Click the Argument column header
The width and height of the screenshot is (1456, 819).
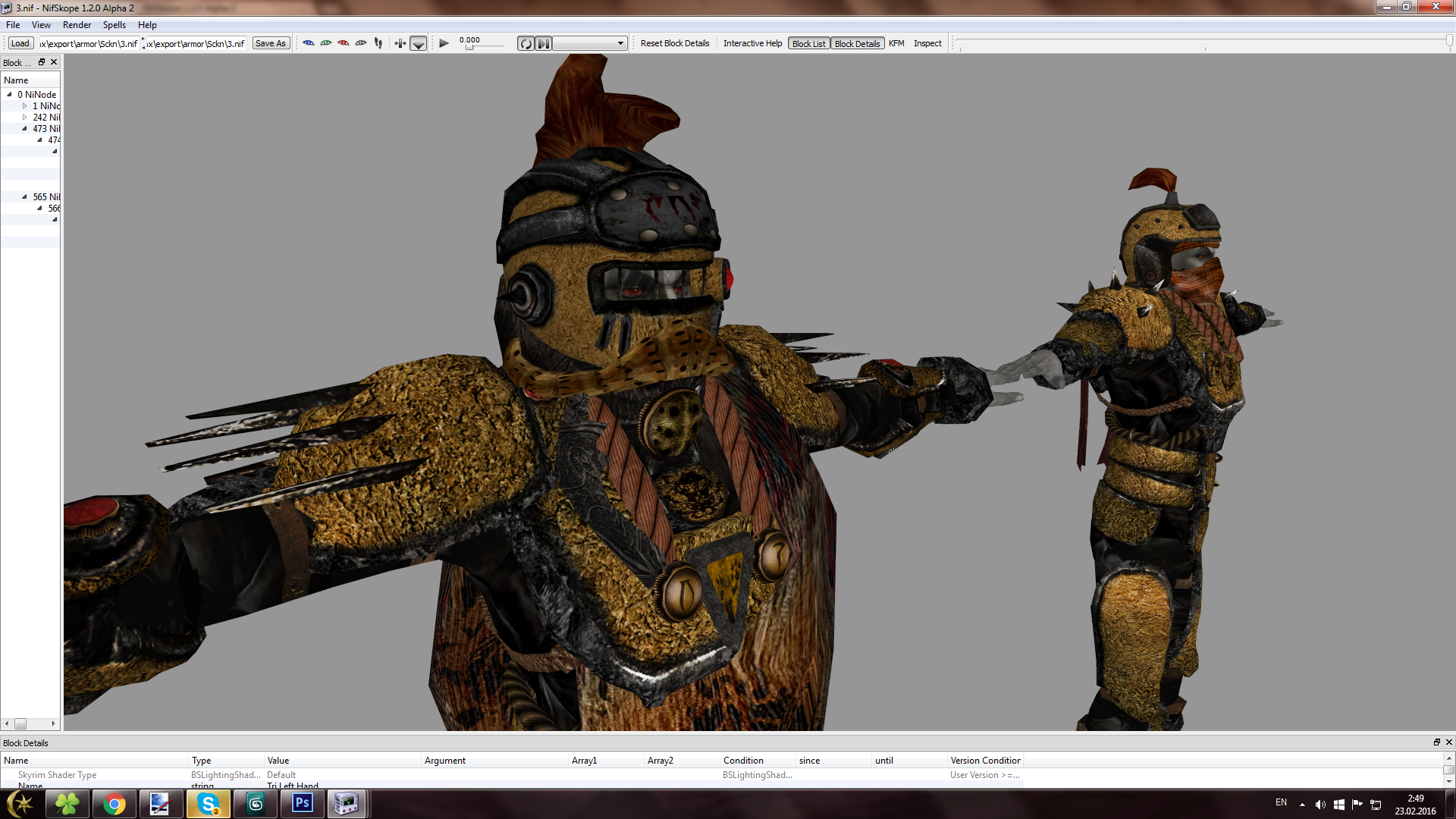(494, 761)
